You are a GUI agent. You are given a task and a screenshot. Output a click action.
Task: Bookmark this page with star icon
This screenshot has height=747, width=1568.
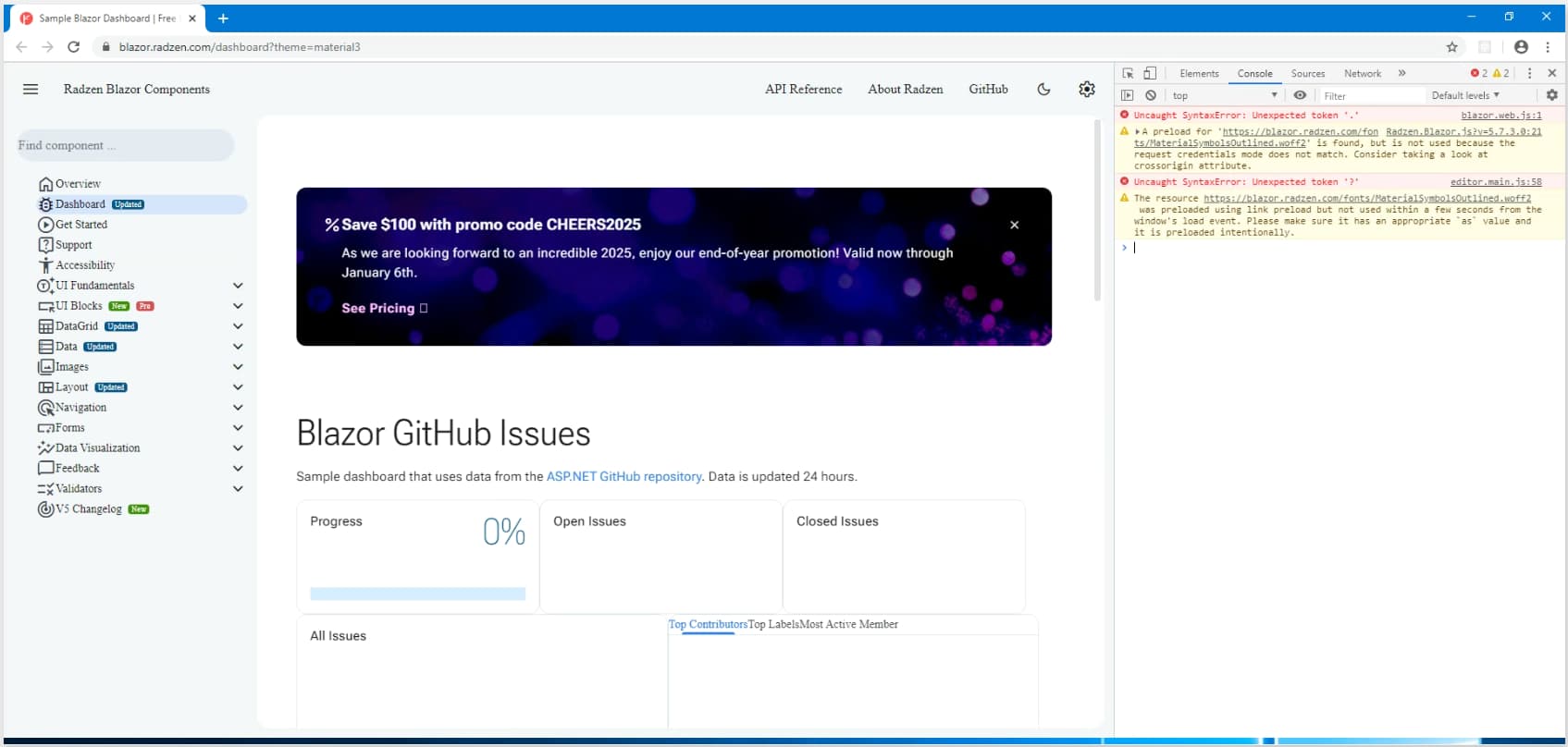[x=1452, y=47]
